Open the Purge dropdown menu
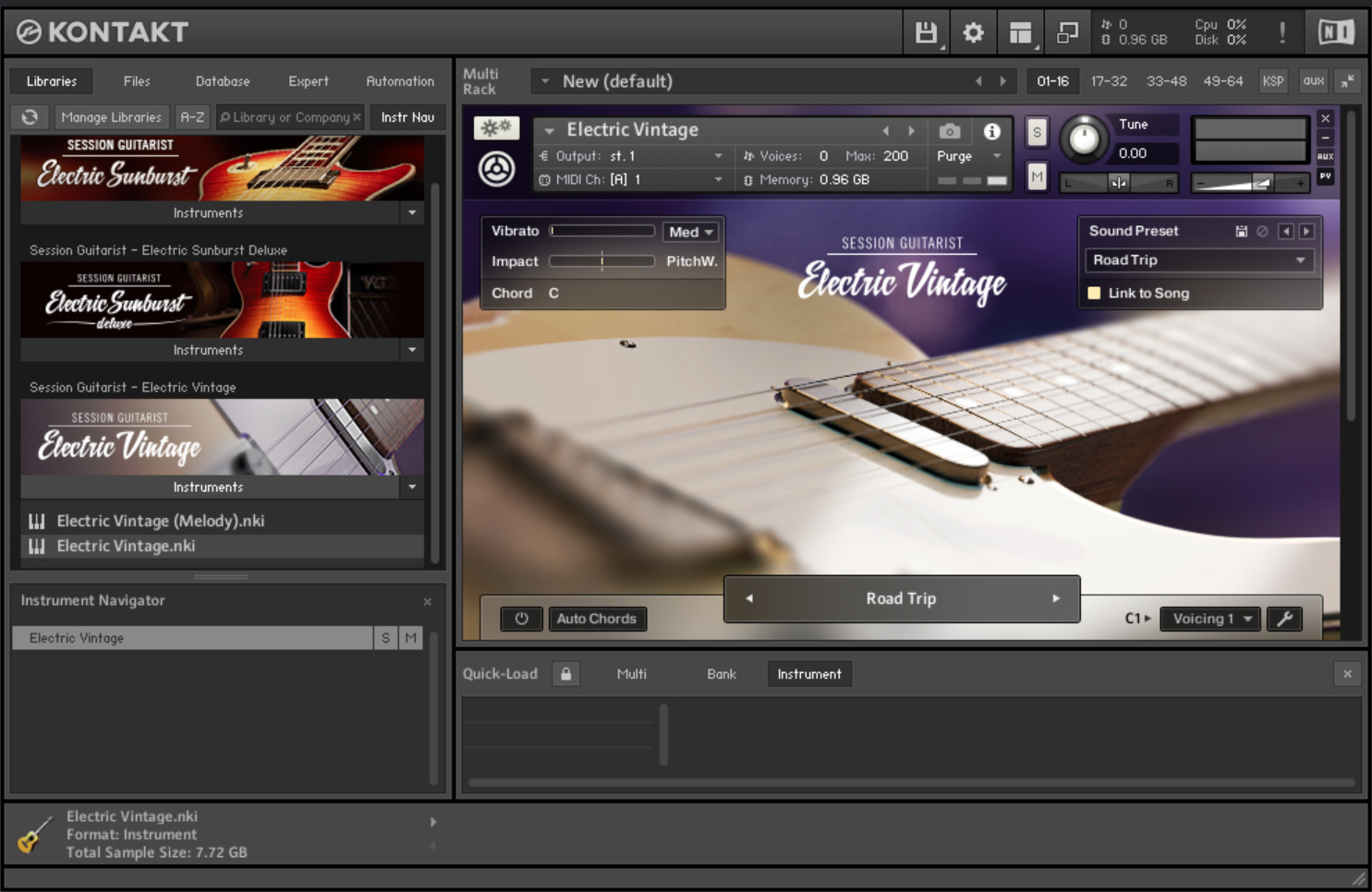 (968, 156)
